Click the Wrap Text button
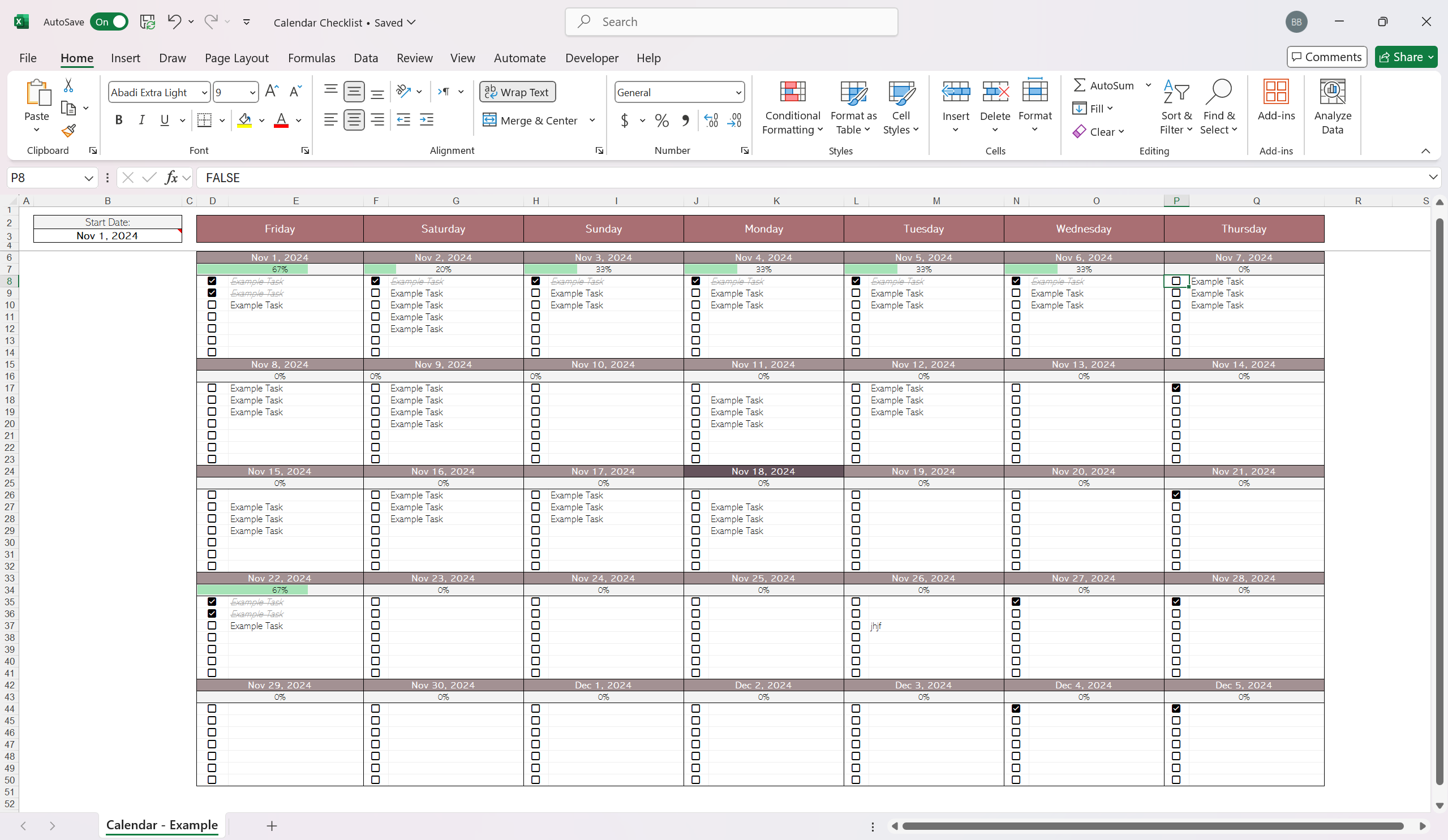Image resolution: width=1448 pixels, height=840 pixels. (517, 92)
